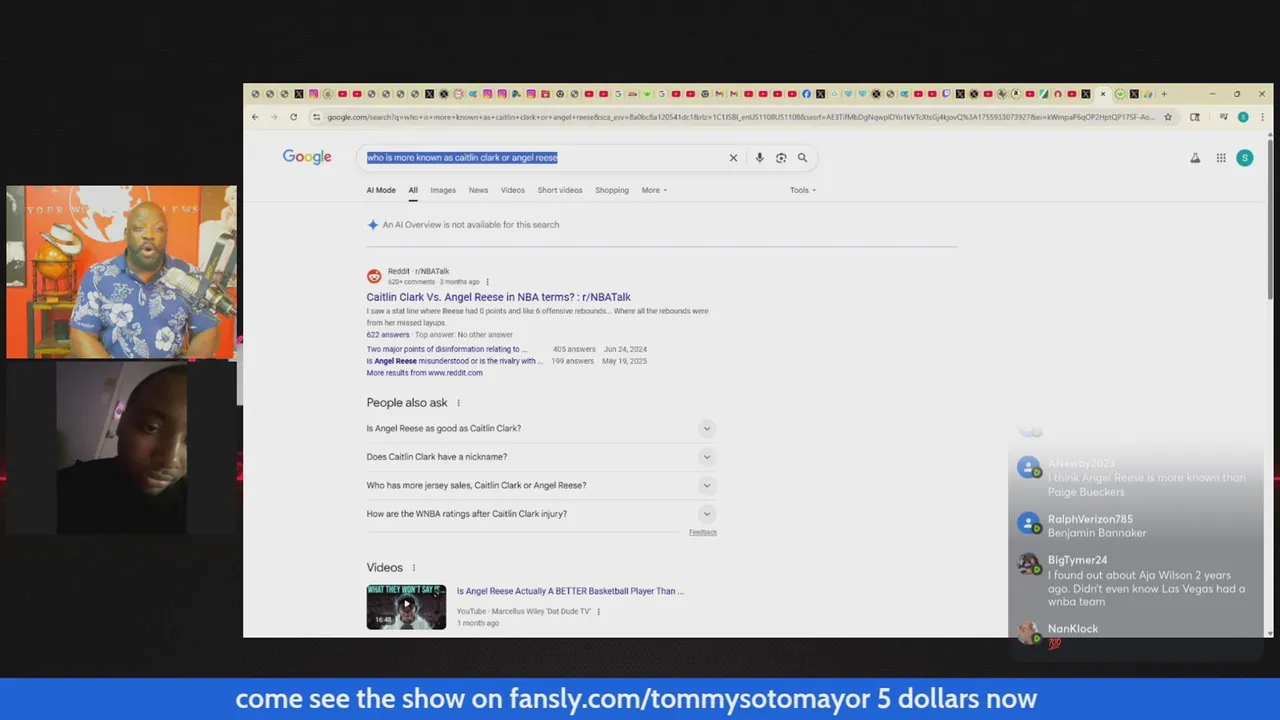Switch to Short videos tab

pyautogui.click(x=560, y=190)
